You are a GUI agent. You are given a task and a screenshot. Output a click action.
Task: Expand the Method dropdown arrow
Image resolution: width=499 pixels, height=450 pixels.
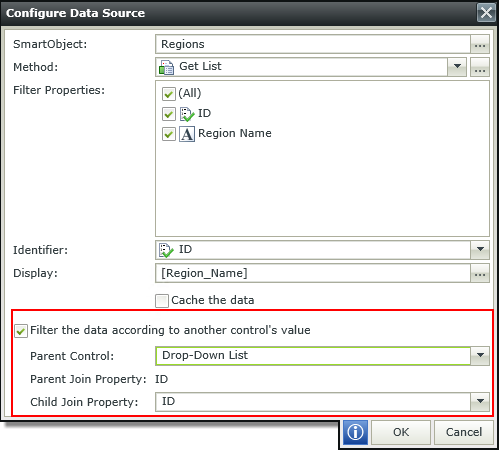457,67
